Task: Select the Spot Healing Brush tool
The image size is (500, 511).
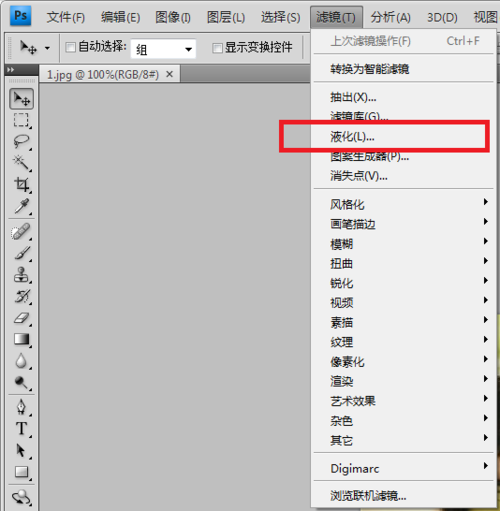Action: point(21,232)
